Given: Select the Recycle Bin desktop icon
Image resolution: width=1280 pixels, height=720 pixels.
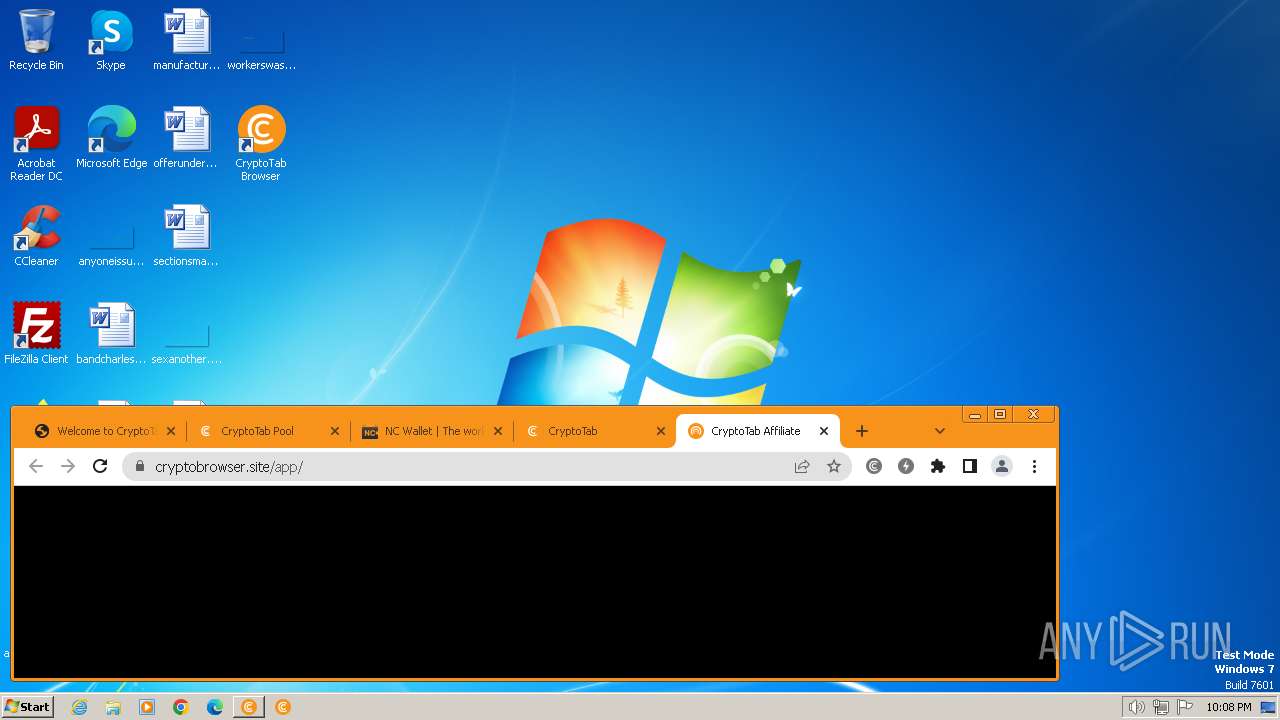Looking at the screenshot, I should [36, 40].
